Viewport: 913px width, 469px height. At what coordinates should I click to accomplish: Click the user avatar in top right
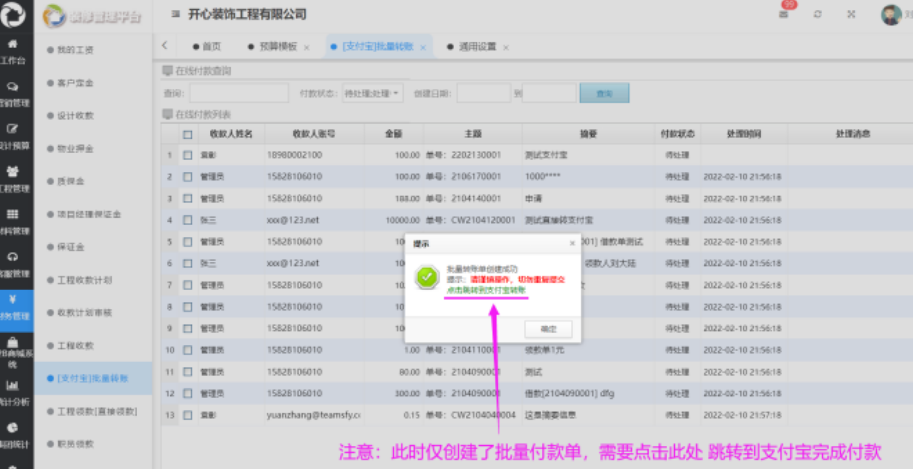point(890,14)
